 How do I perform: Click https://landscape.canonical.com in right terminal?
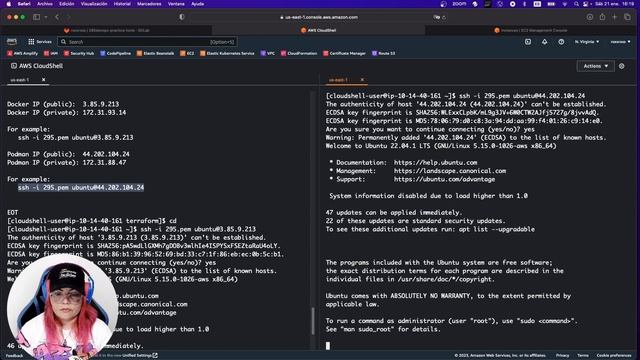[450, 171]
